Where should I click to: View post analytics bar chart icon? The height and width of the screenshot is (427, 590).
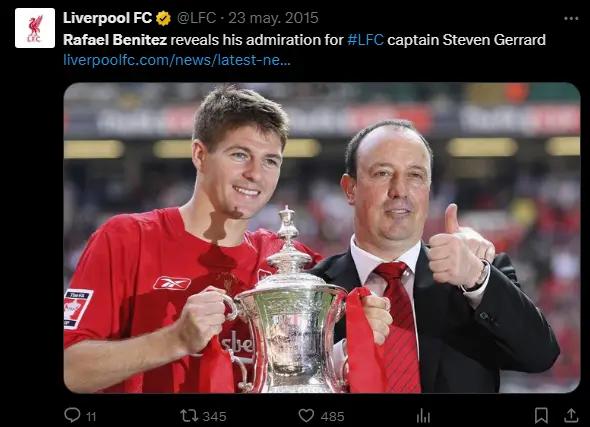pos(423,416)
